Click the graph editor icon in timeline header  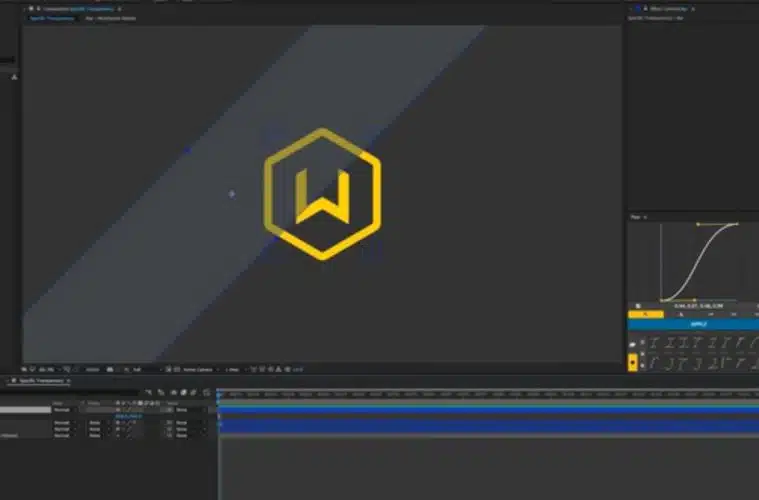pyautogui.click(x=207, y=392)
